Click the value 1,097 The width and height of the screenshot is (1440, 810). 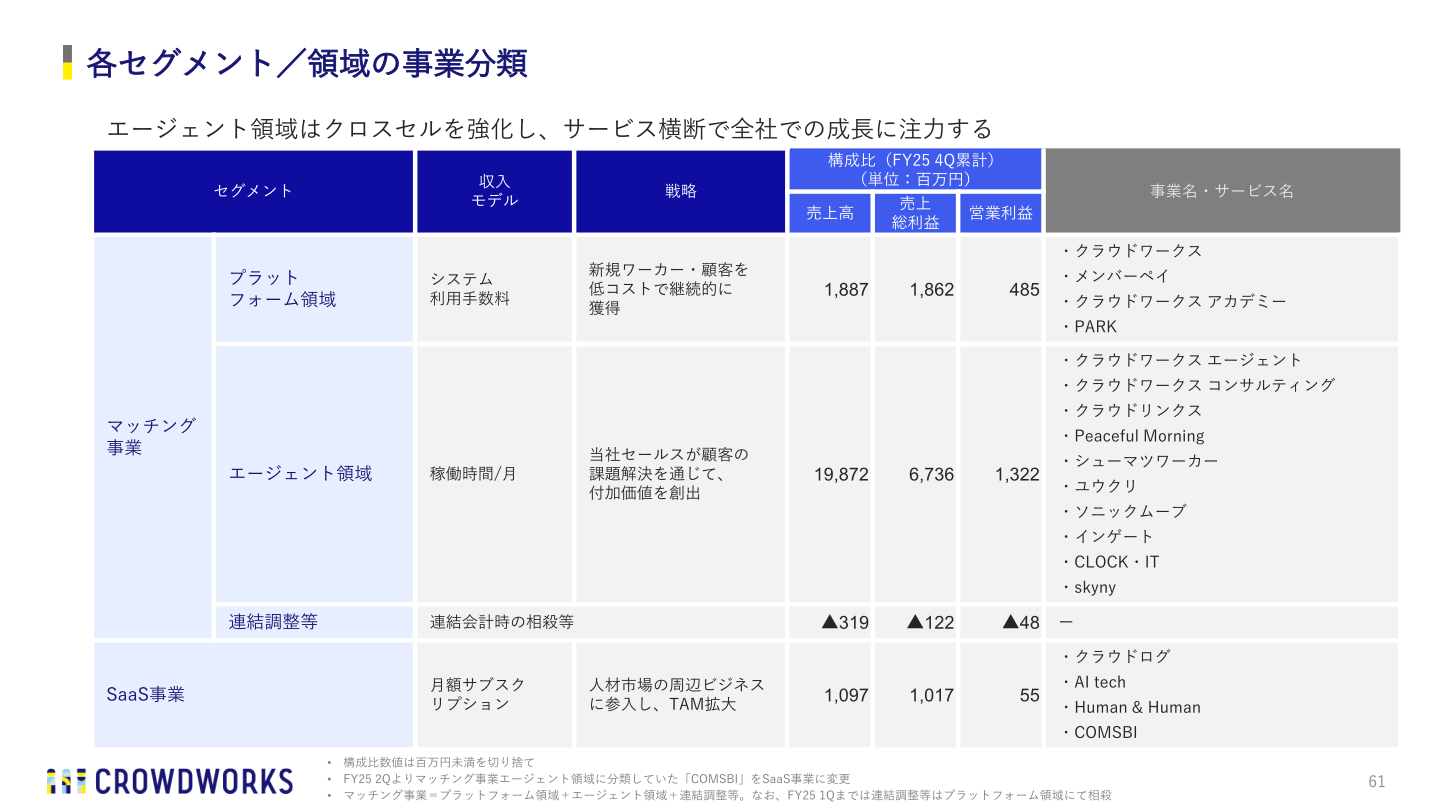click(846, 695)
